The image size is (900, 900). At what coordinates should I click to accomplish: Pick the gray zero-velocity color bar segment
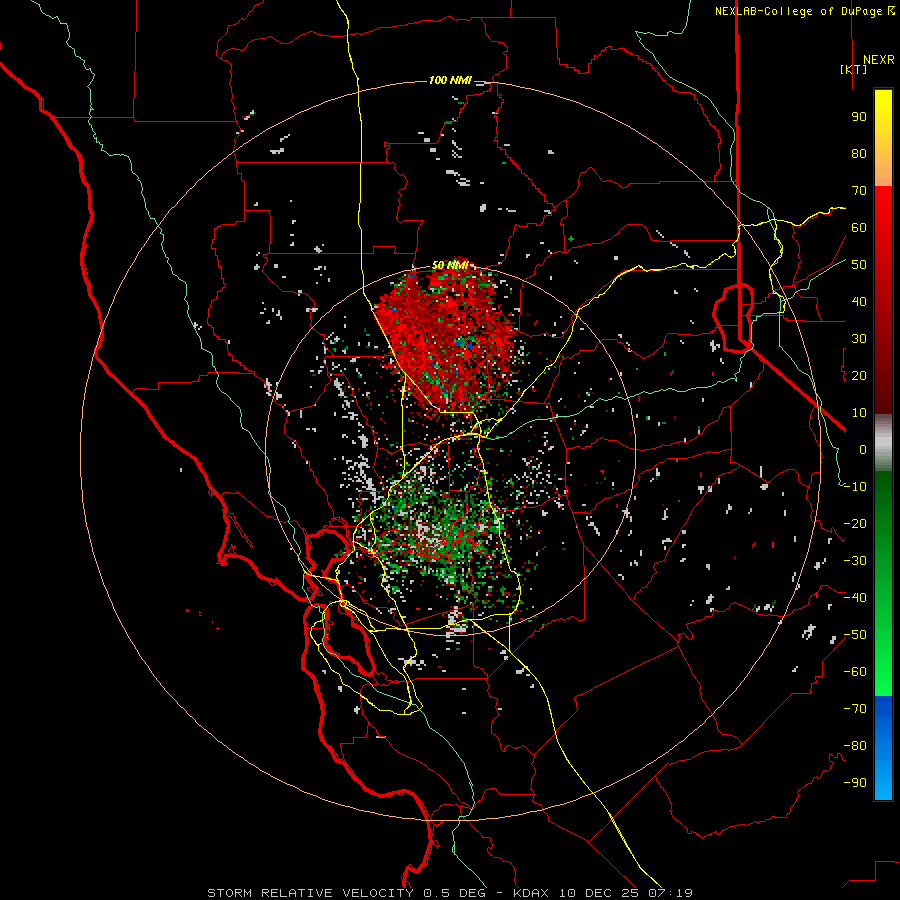pos(883,443)
